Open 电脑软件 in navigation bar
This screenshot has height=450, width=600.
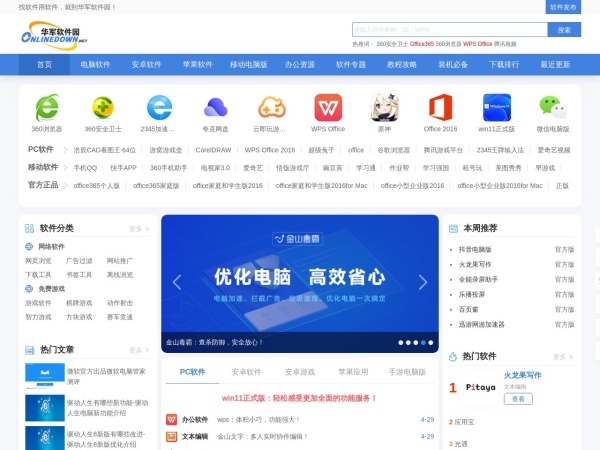97,64
